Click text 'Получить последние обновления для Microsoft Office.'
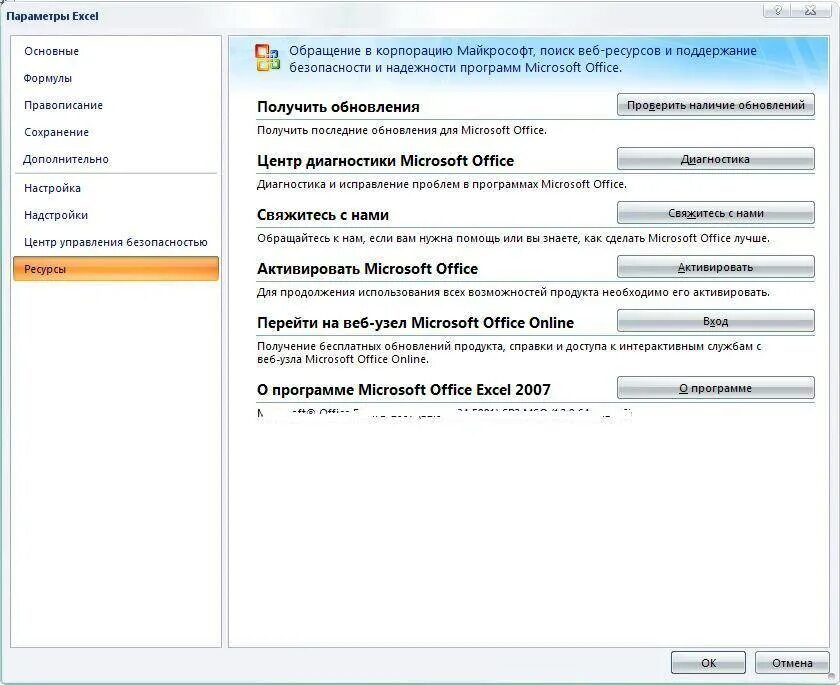Viewport: 840px width, 685px height. pyautogui.click(x=402, y=130)
